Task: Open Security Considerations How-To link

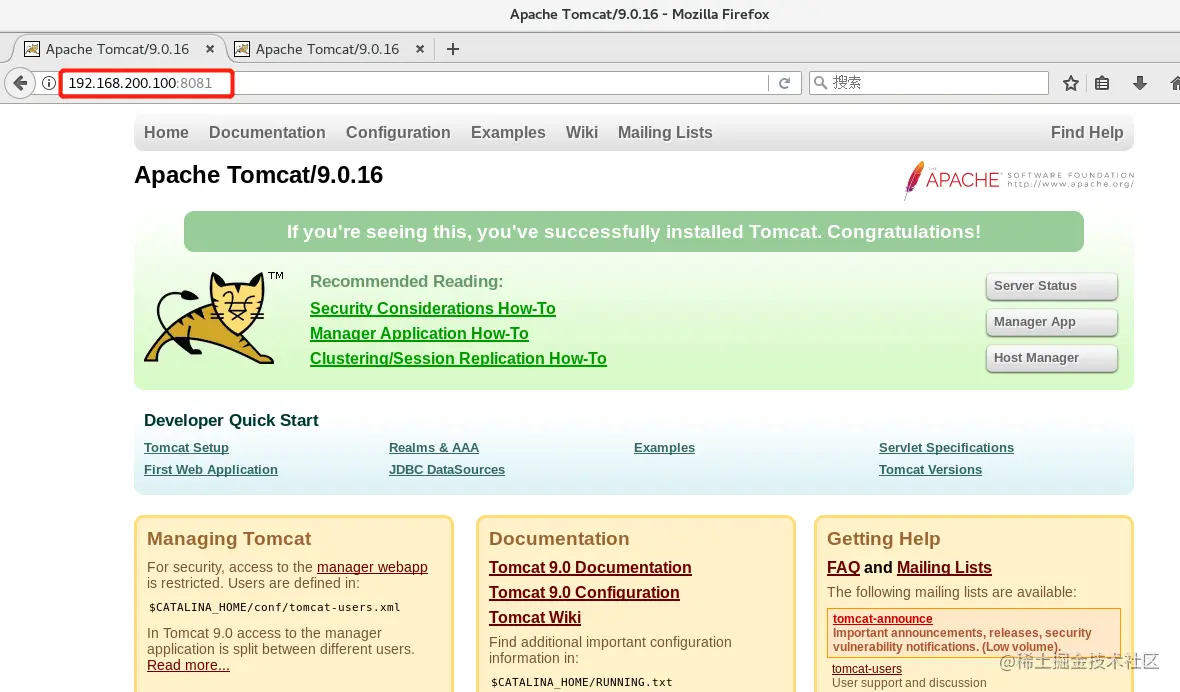Action: [x=433, y=308]
